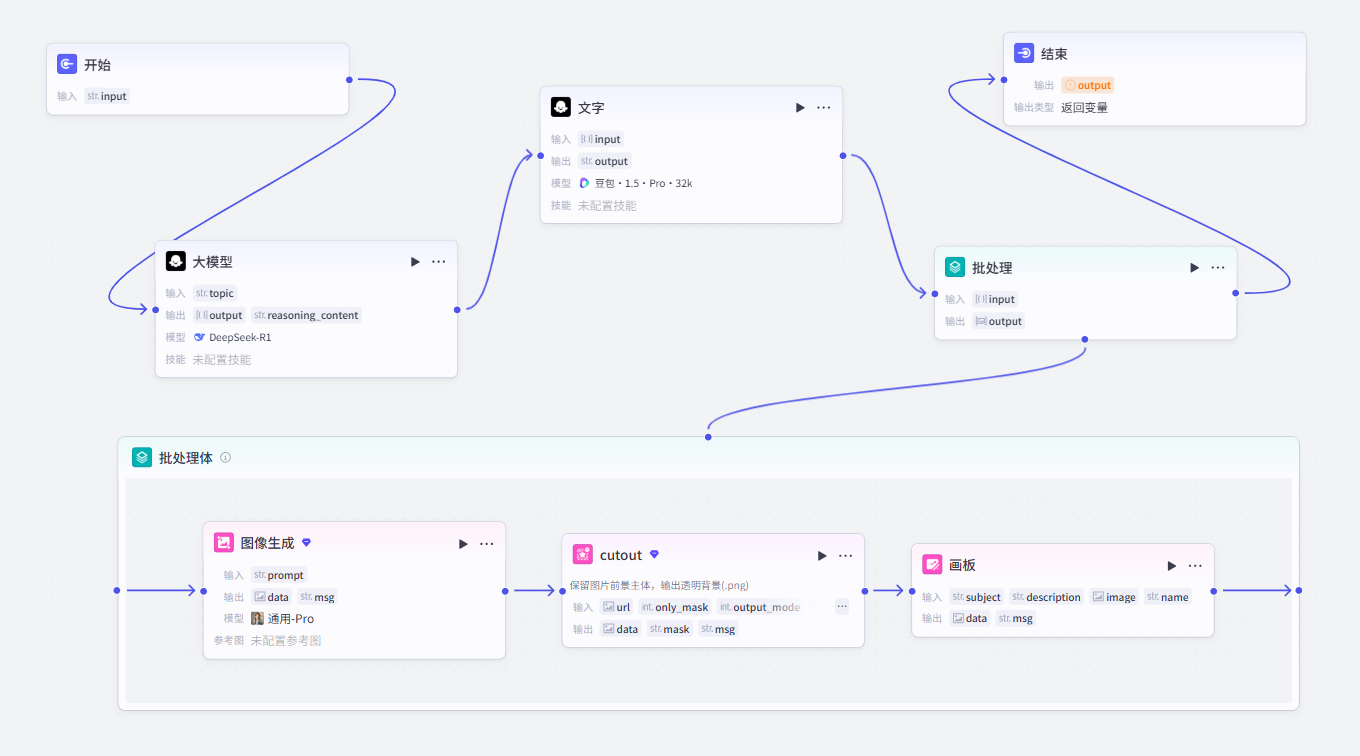Open the 批处理 node three-dot menu

(x=1218, y=268)
